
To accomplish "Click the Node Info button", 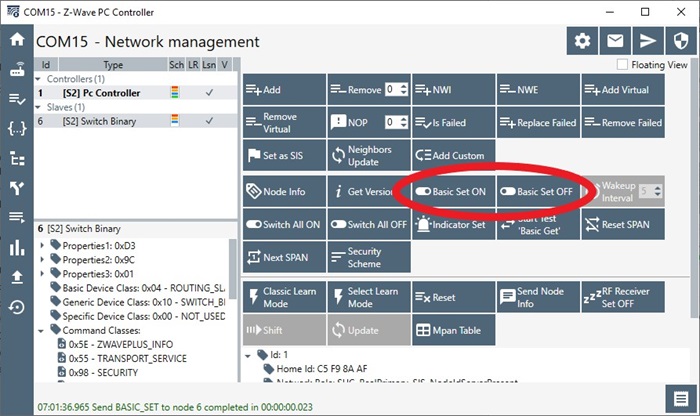I will tap(284, 191).
